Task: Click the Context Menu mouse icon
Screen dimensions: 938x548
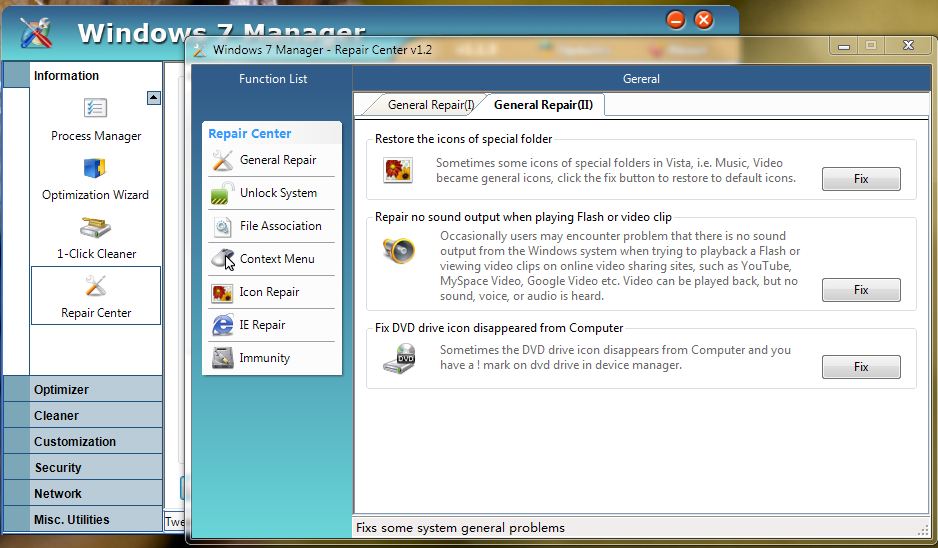Action: [x=223, y=259]
